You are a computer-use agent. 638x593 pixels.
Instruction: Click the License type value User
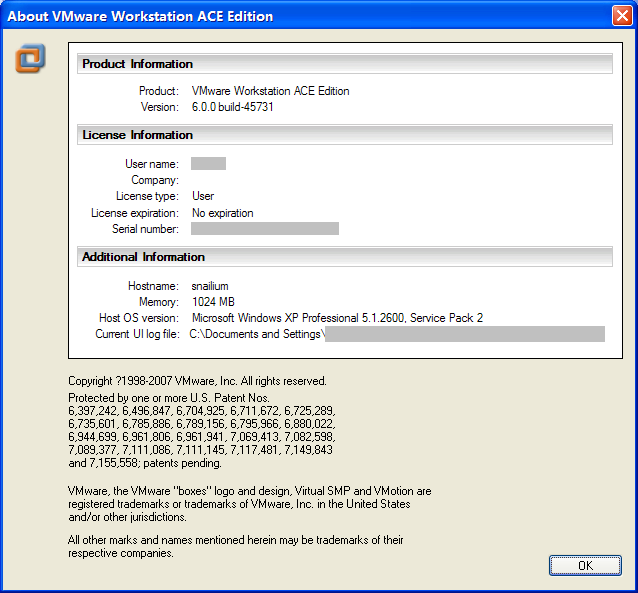click(203, 196)
